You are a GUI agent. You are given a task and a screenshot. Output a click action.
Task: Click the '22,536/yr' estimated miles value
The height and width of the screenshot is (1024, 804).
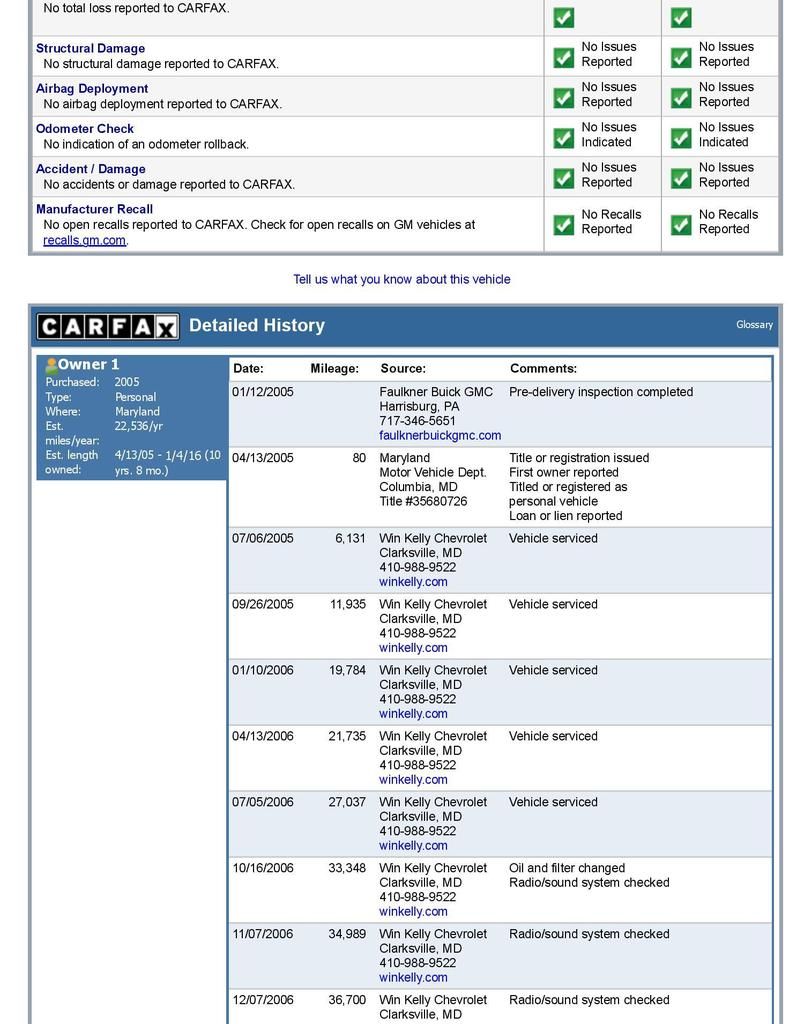click(138, 426)
